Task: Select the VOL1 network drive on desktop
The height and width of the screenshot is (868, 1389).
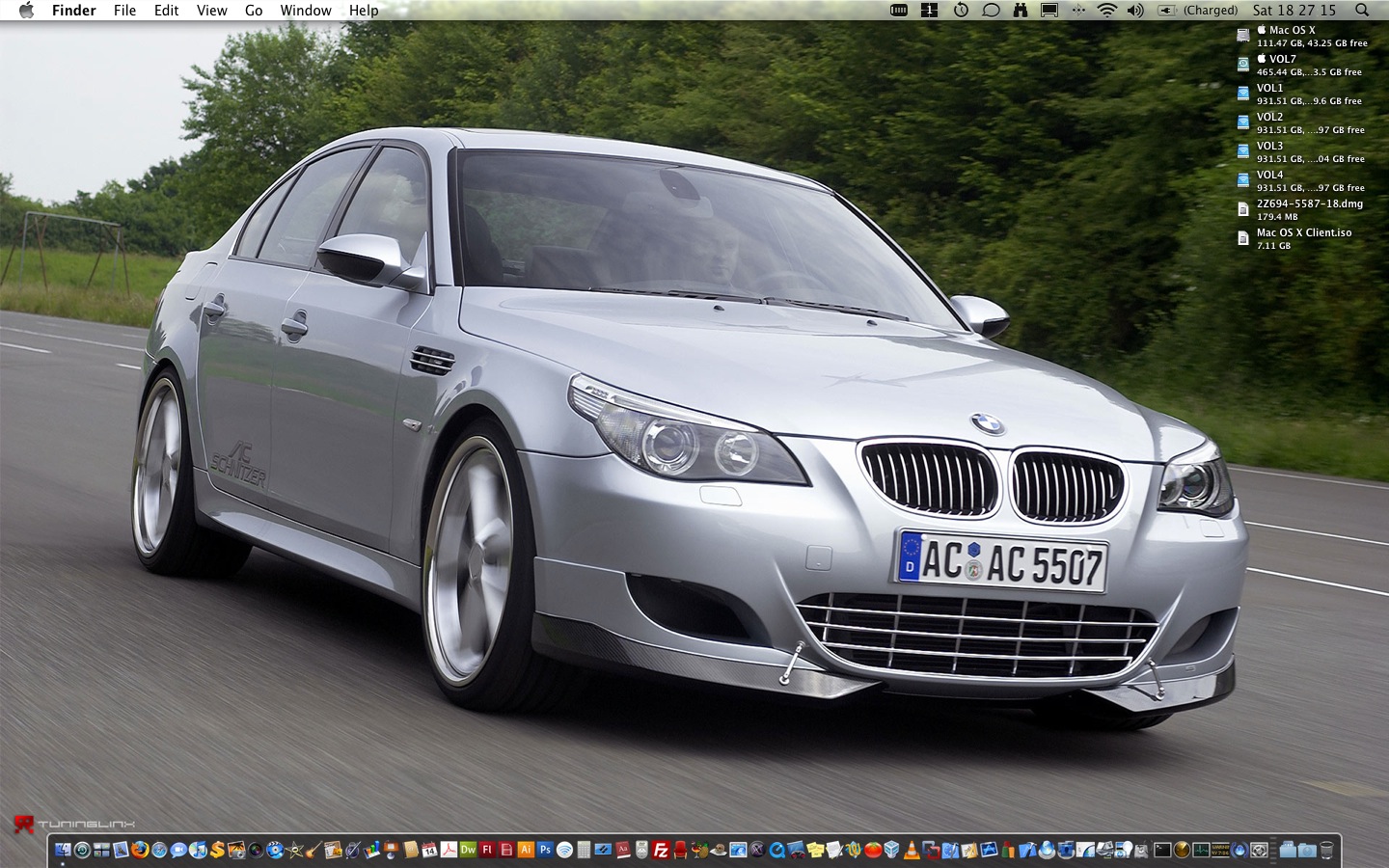Action: [1243, 94]
